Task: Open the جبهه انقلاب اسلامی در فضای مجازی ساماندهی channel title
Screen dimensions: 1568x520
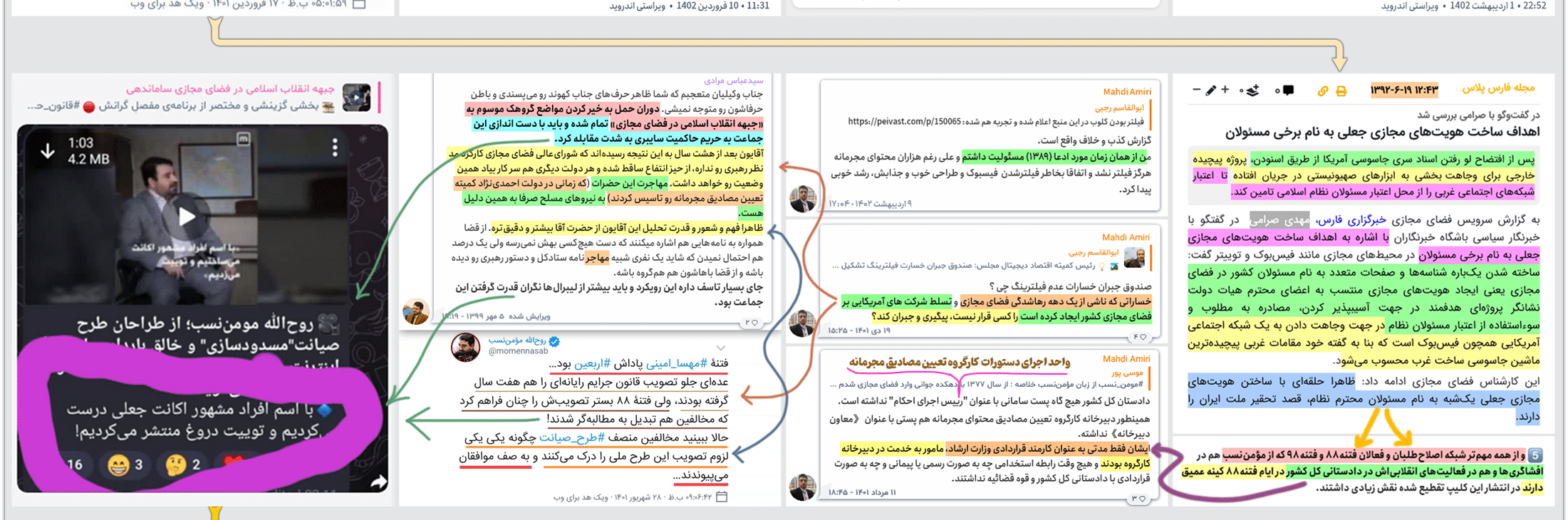Action: pos(230,88)
